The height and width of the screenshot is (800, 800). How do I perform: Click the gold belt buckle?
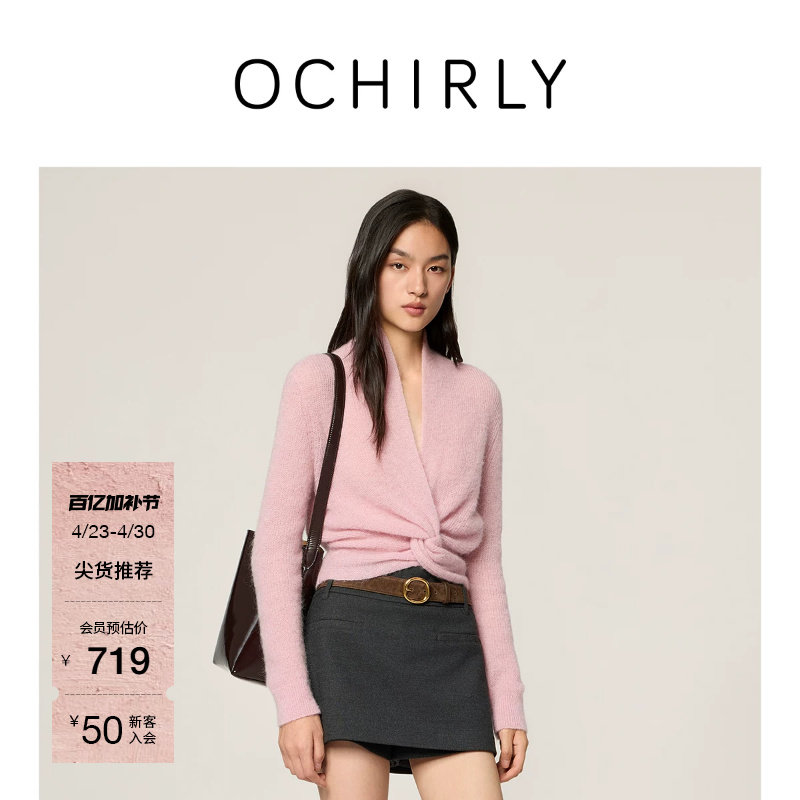click(417, 590)
